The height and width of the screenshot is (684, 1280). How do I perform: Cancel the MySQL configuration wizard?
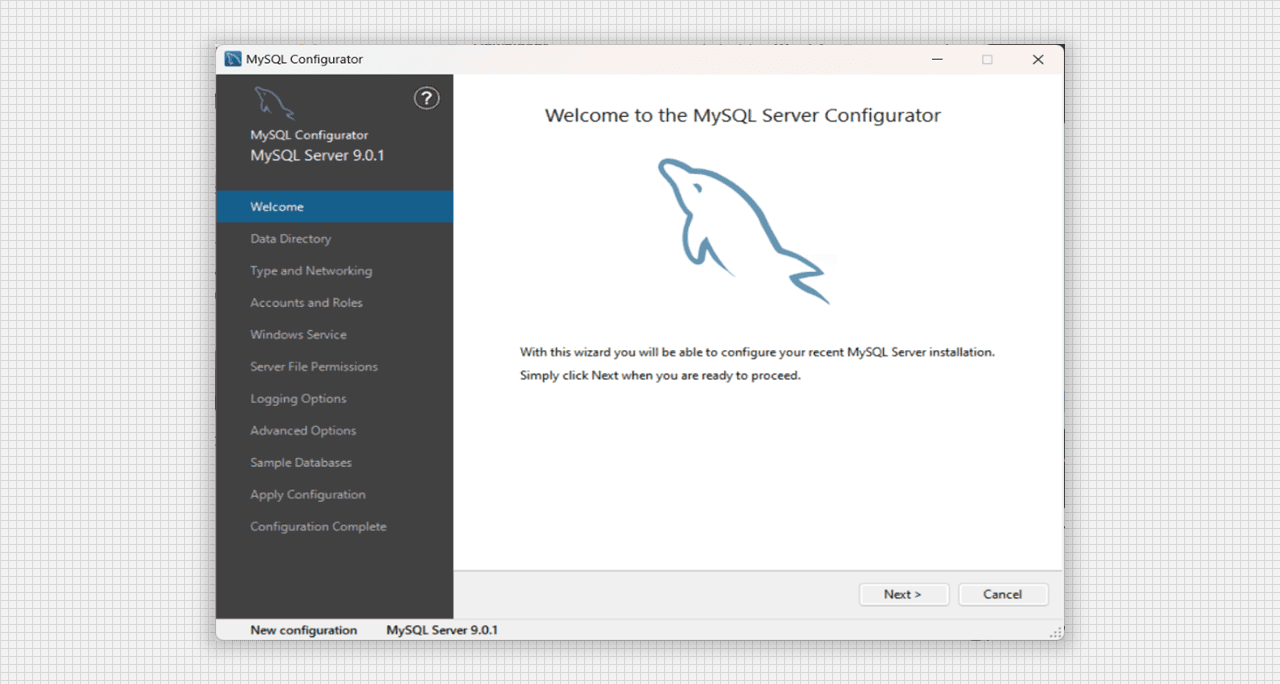coord(1002,594)
